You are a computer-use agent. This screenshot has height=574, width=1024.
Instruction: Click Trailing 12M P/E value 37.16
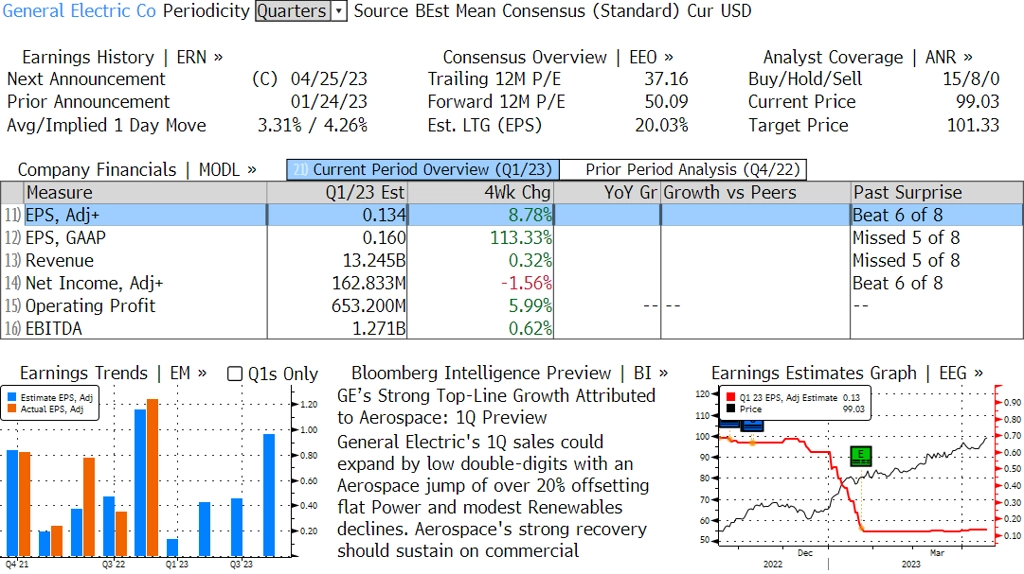click(x=666, y=79)
